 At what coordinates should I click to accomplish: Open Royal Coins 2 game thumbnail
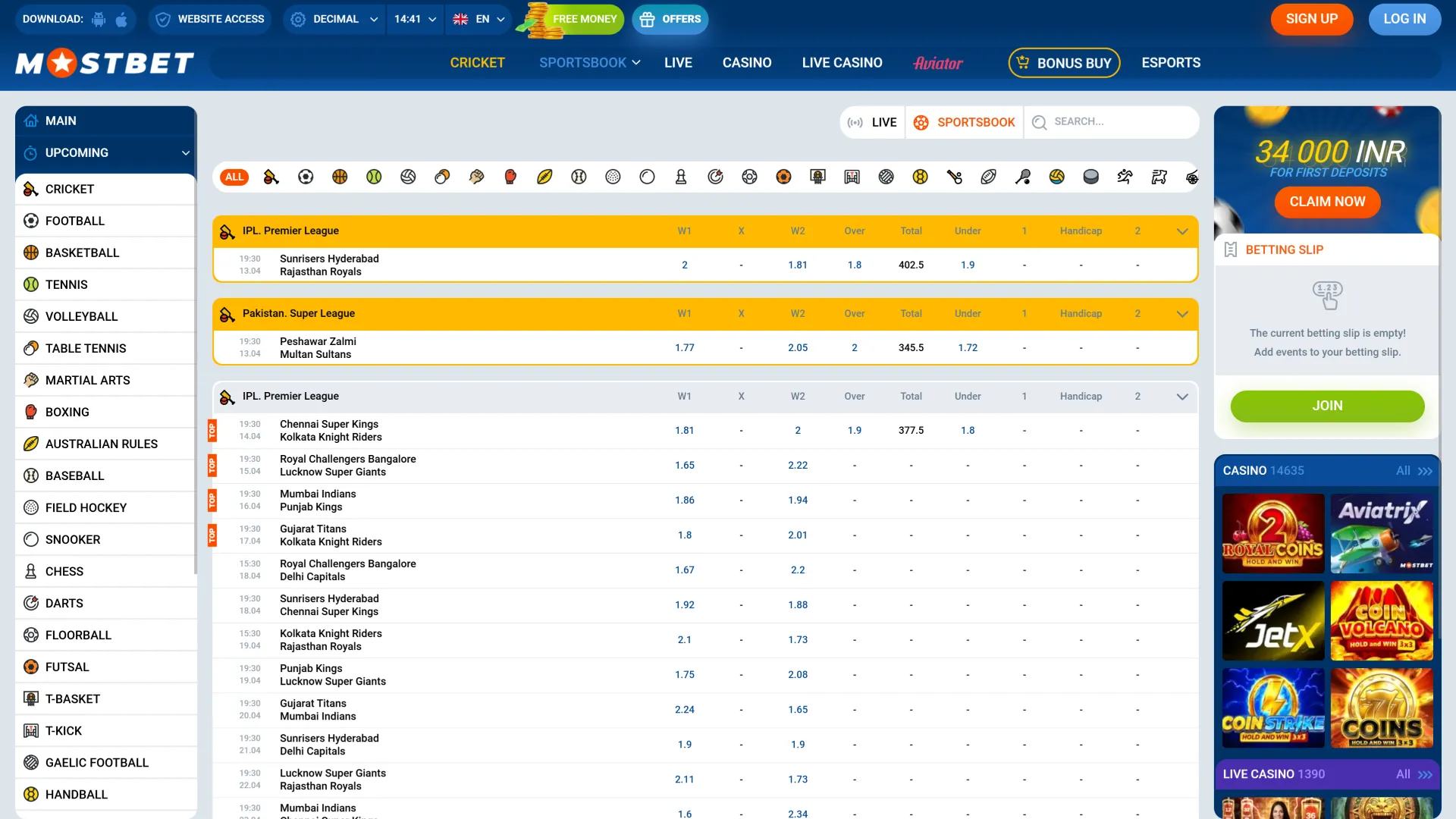[x=1273, y=534]
